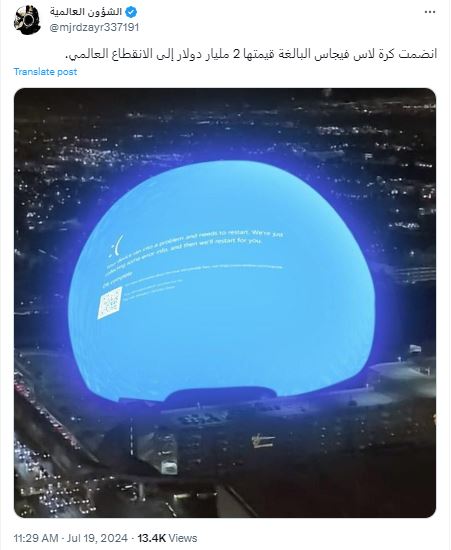Click the sad face emoticon on the Sphere
Image resolution: width=451 pixels, height=550 pixels.
click(116, 244)
